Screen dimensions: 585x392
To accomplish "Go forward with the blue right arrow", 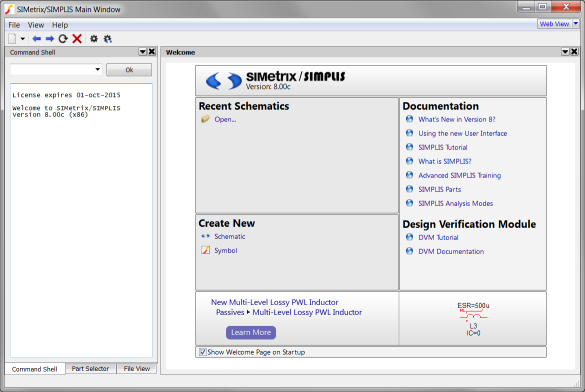I will [x=50, y=38].
